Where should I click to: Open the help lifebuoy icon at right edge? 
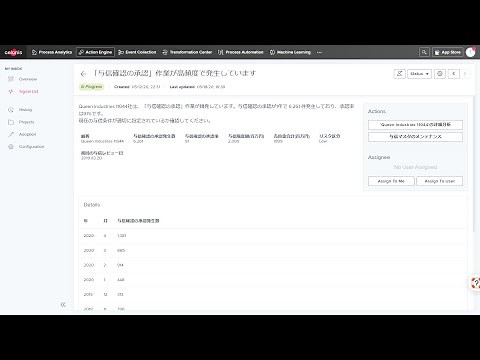coord(476,283)
